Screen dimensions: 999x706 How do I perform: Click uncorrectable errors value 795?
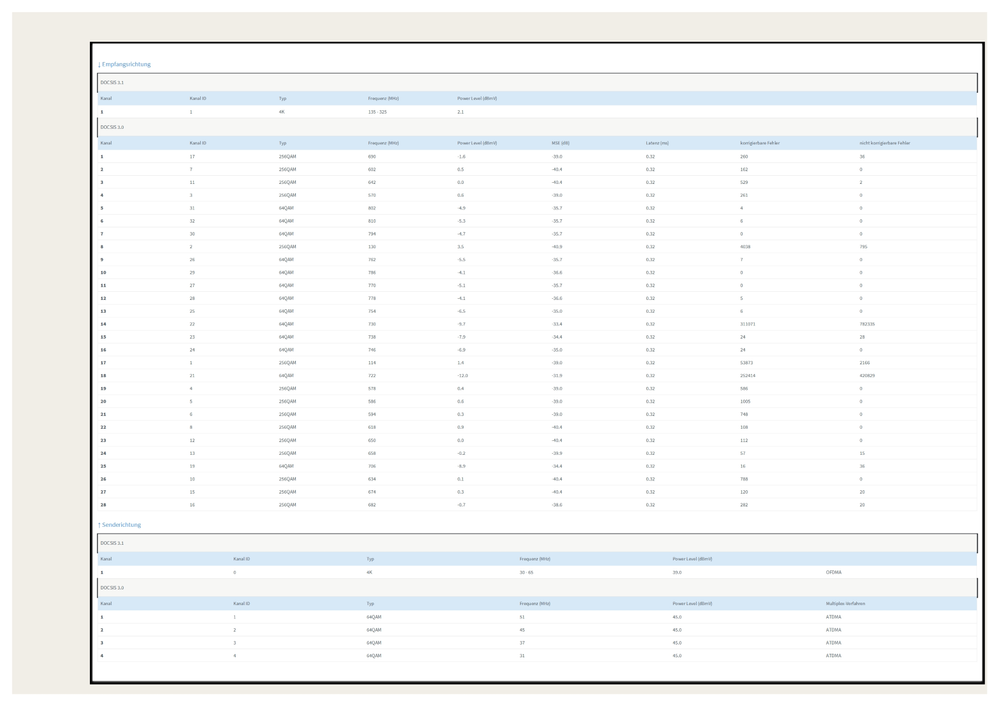[x=863, y=247]
